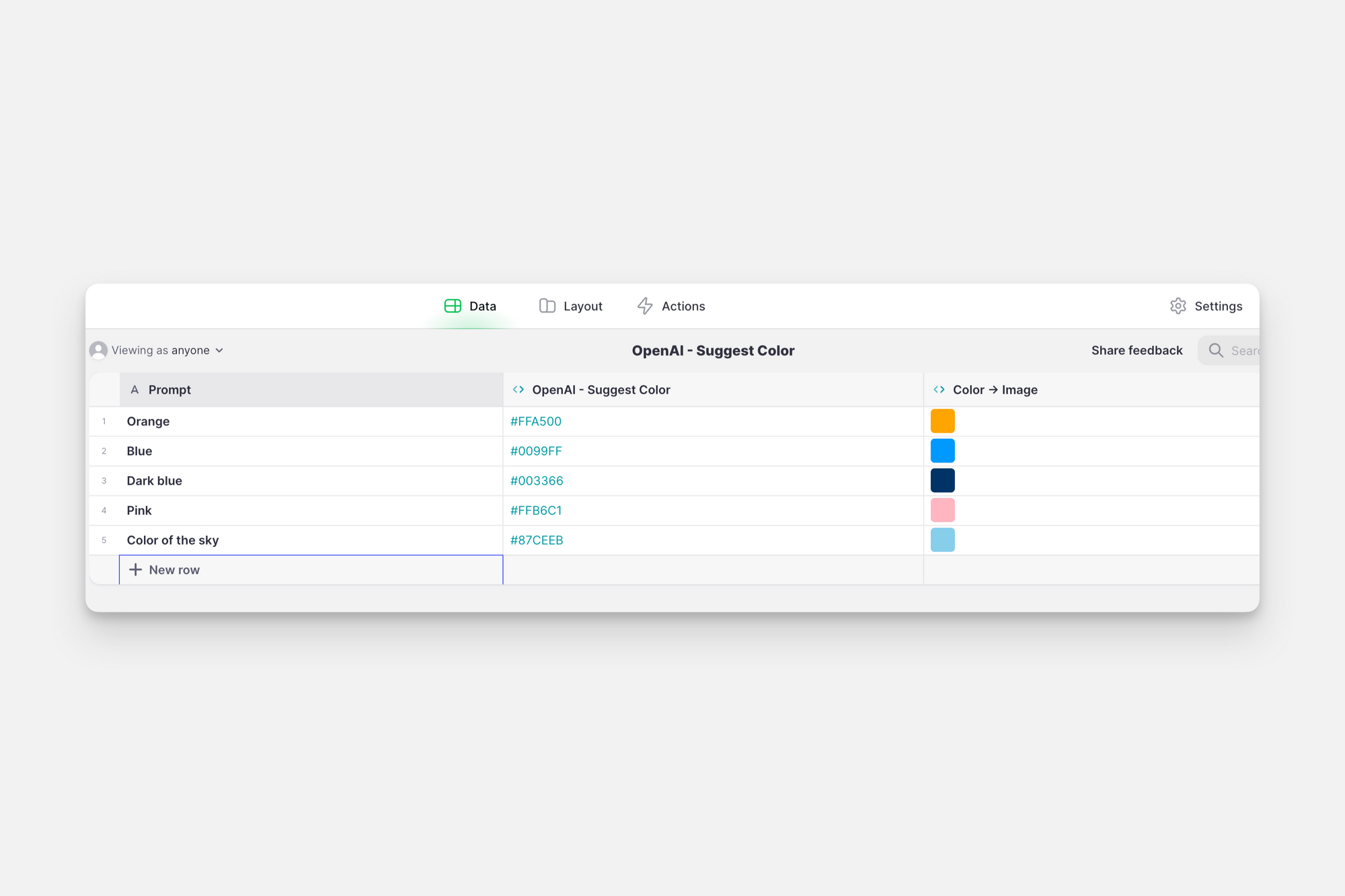Image resolution: width=1345 pixels, height=896 pixels.
Task: Expand the Viewing as anyone dropdown
Action: 219,350
